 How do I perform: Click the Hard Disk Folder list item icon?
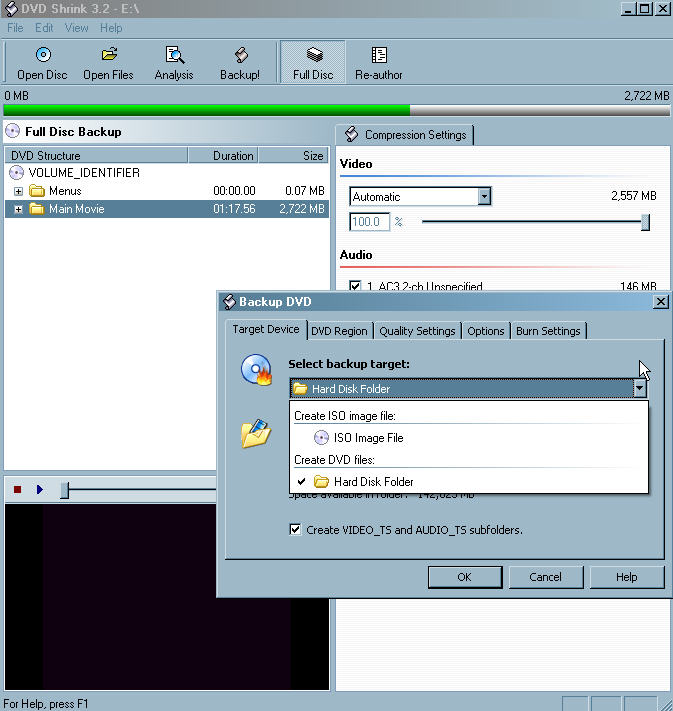pos(321,482)
